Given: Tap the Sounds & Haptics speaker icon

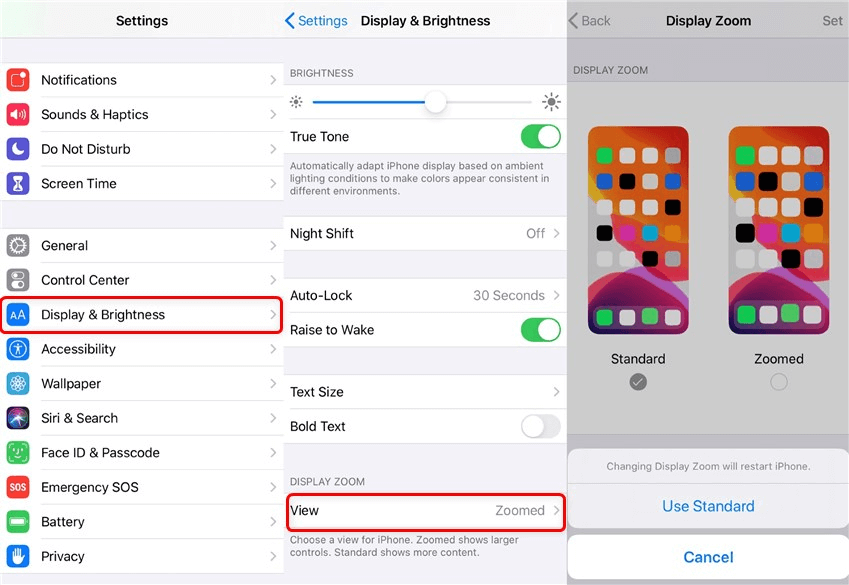Looking at the screenshot, I should pyautogui.click(x=18, y=114).
